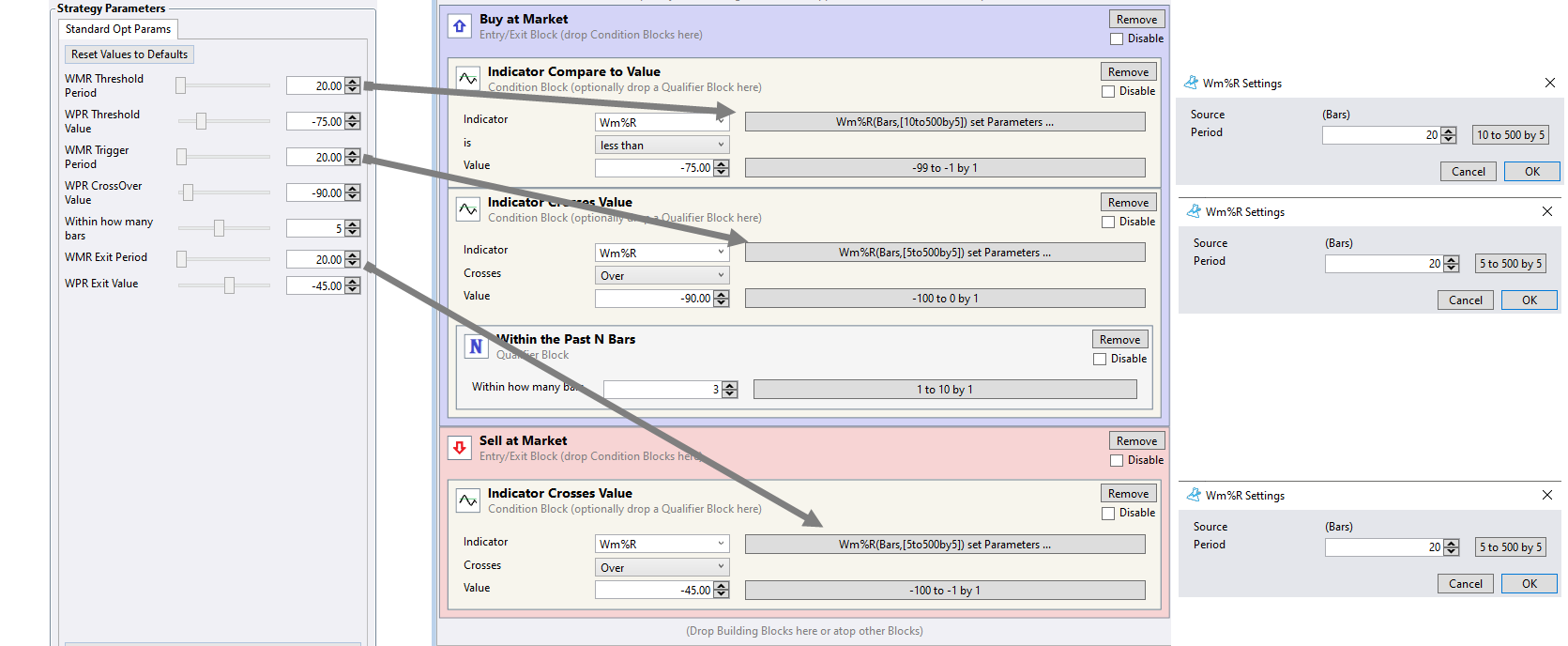Viewport: 1568px width, 646px height.
Task: Click Reset Values to Defaults button
Action: coord(129,54)
